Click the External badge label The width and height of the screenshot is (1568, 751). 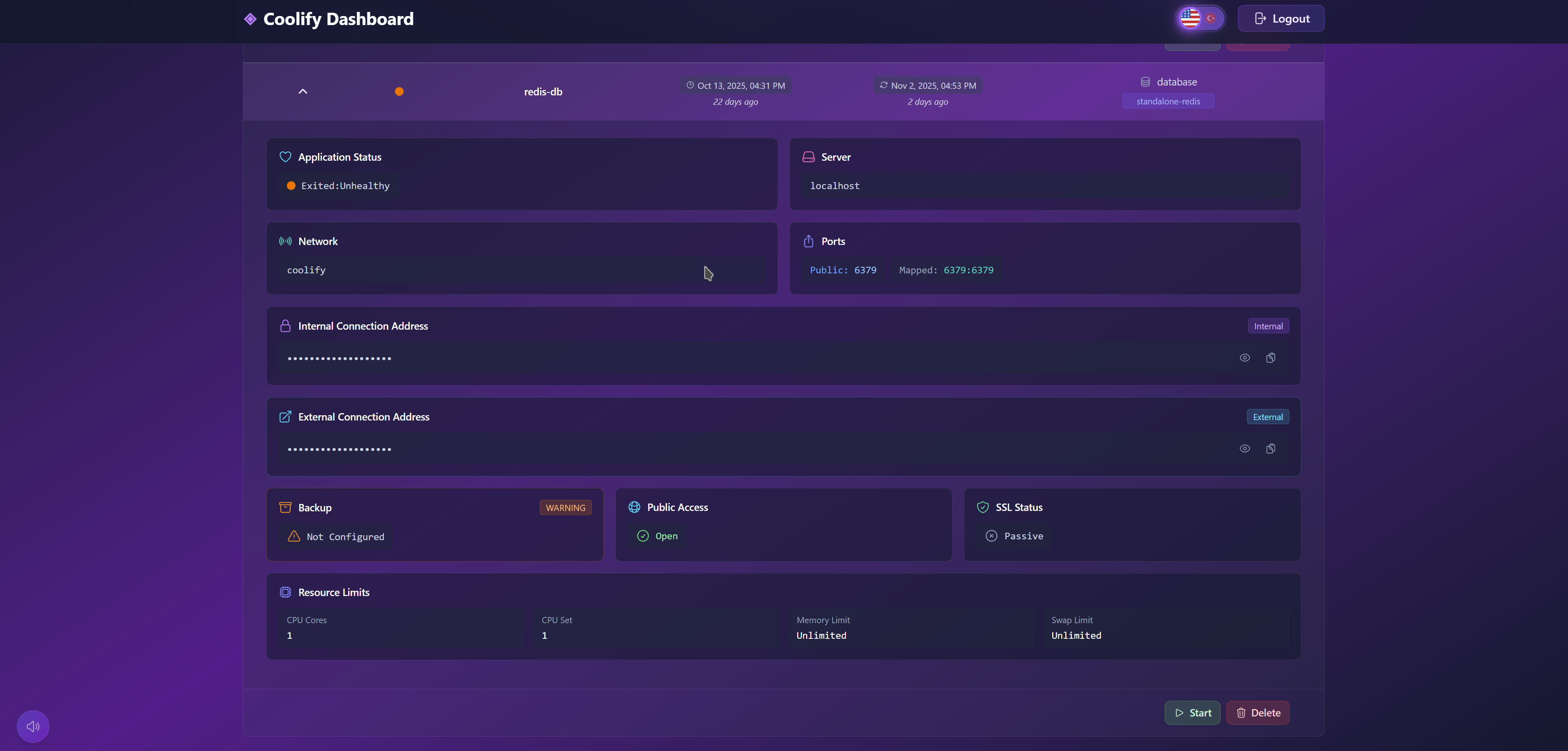tap(1267, 417)
